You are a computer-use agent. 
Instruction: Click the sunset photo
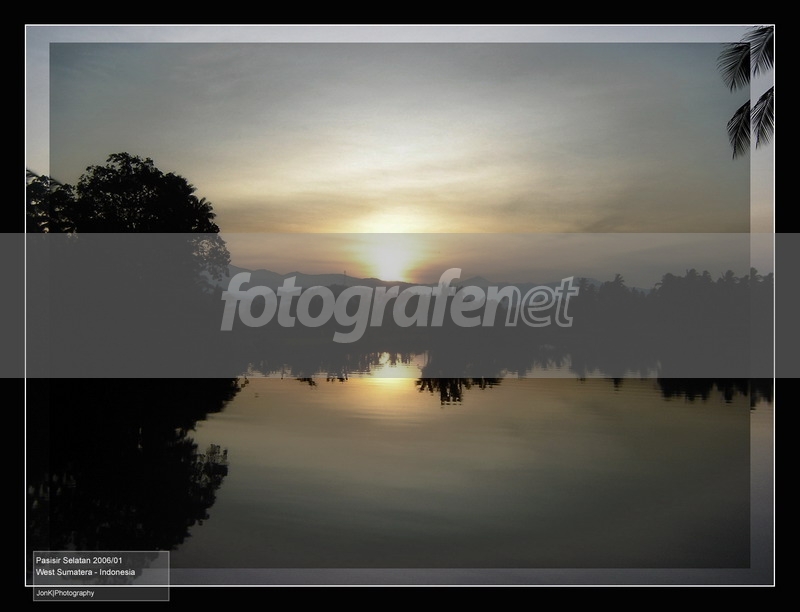(400, 305)
